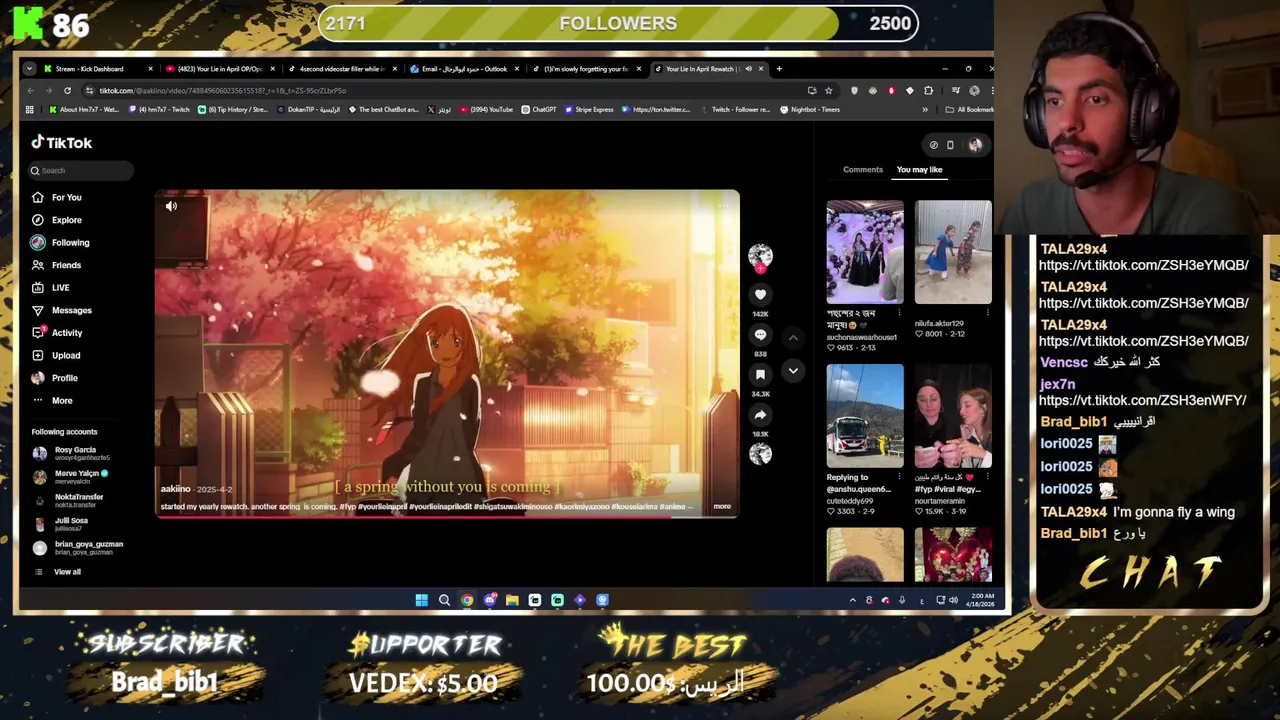This screenshot has height=720, width=1280.
Task: Select the You may like tab
Action: [919, 170]
